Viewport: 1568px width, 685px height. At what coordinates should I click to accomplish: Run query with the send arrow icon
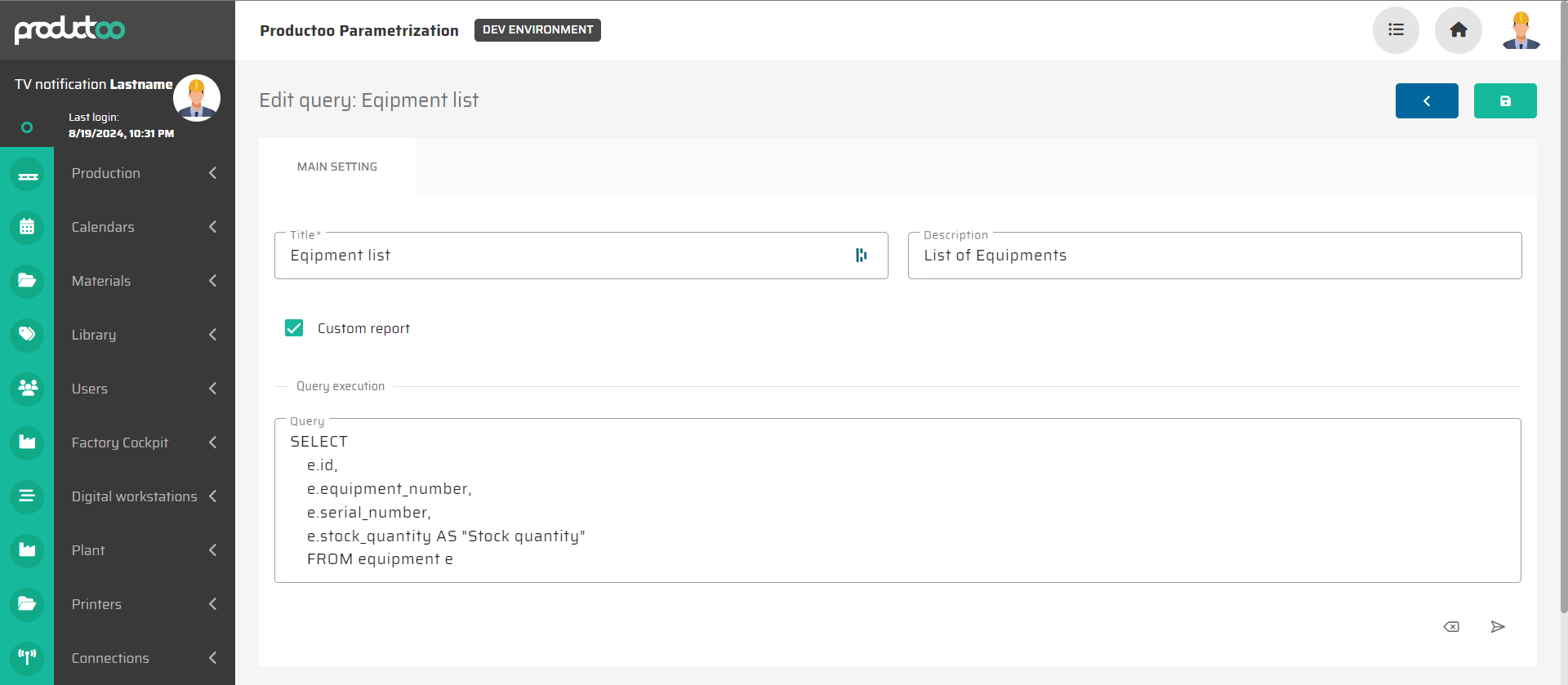tap(1497, 627)
